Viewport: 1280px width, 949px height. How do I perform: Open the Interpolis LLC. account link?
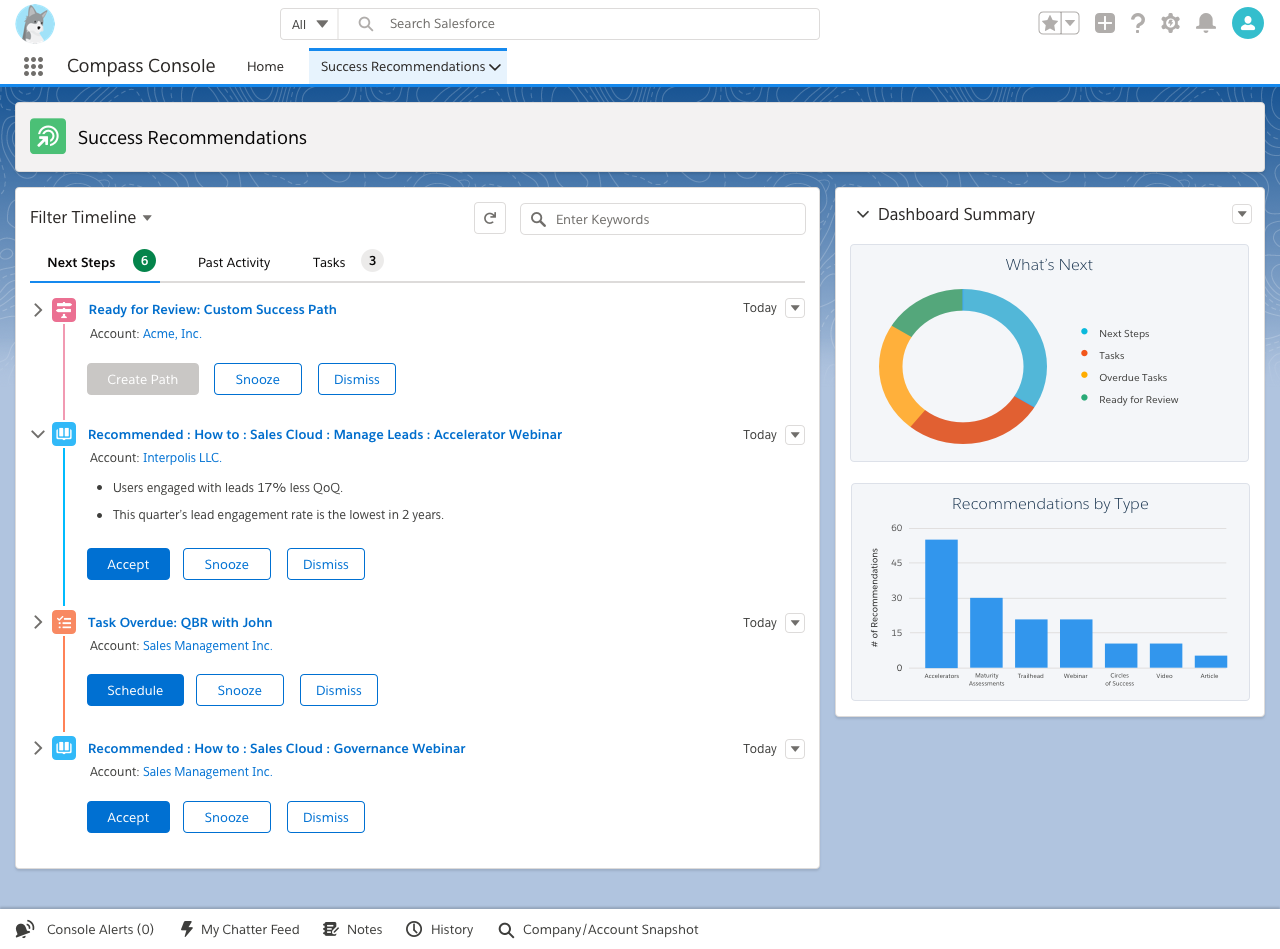(x=182, y=458)
